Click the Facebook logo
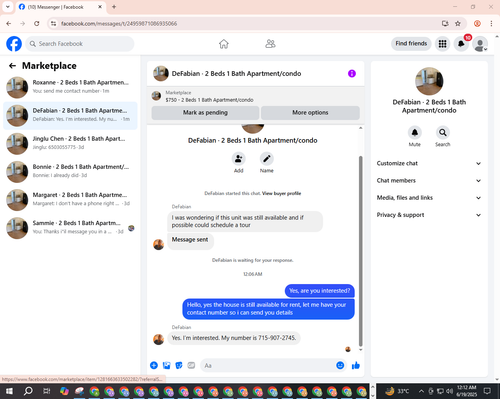The height and width of the screenshot is (399, 500). pyautogui.click(x=14, y=44)
